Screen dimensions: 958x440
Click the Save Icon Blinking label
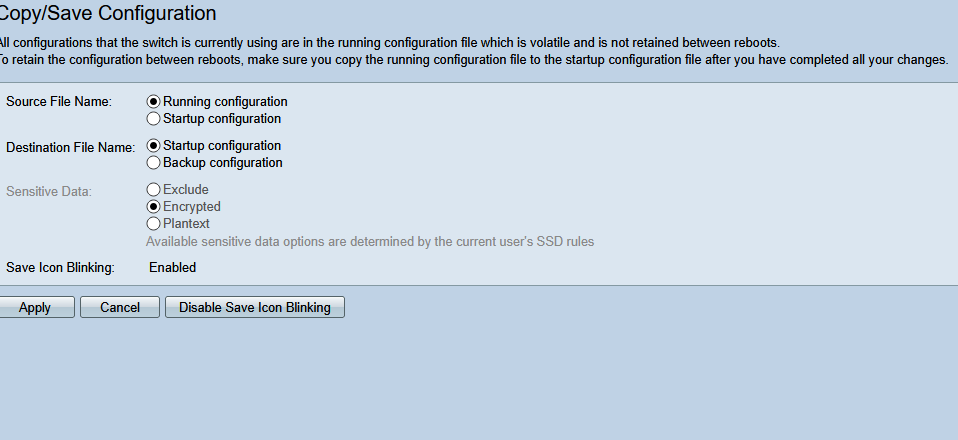point(61,267)
